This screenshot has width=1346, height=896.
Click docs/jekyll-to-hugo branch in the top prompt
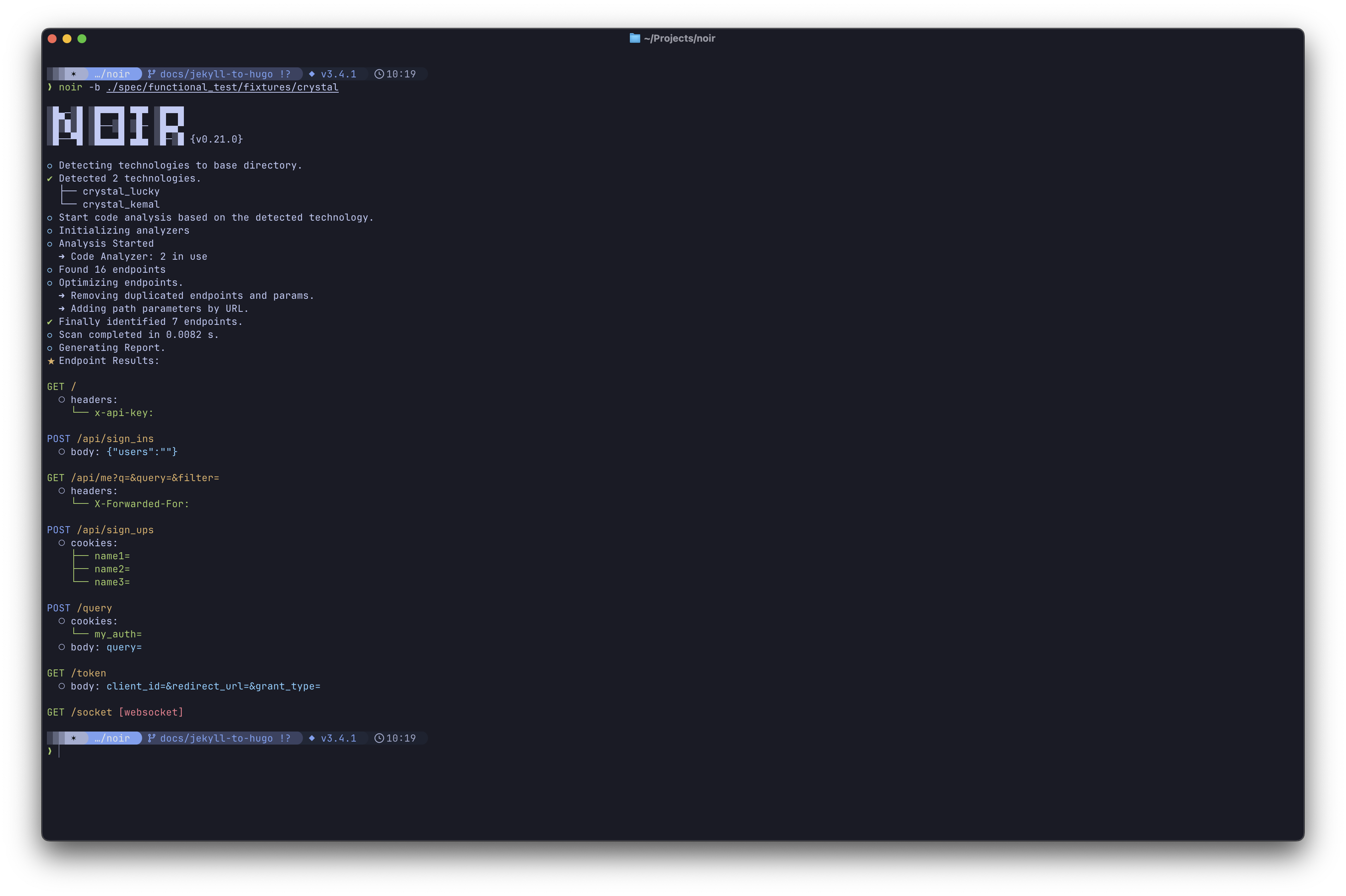coord(216,74)
